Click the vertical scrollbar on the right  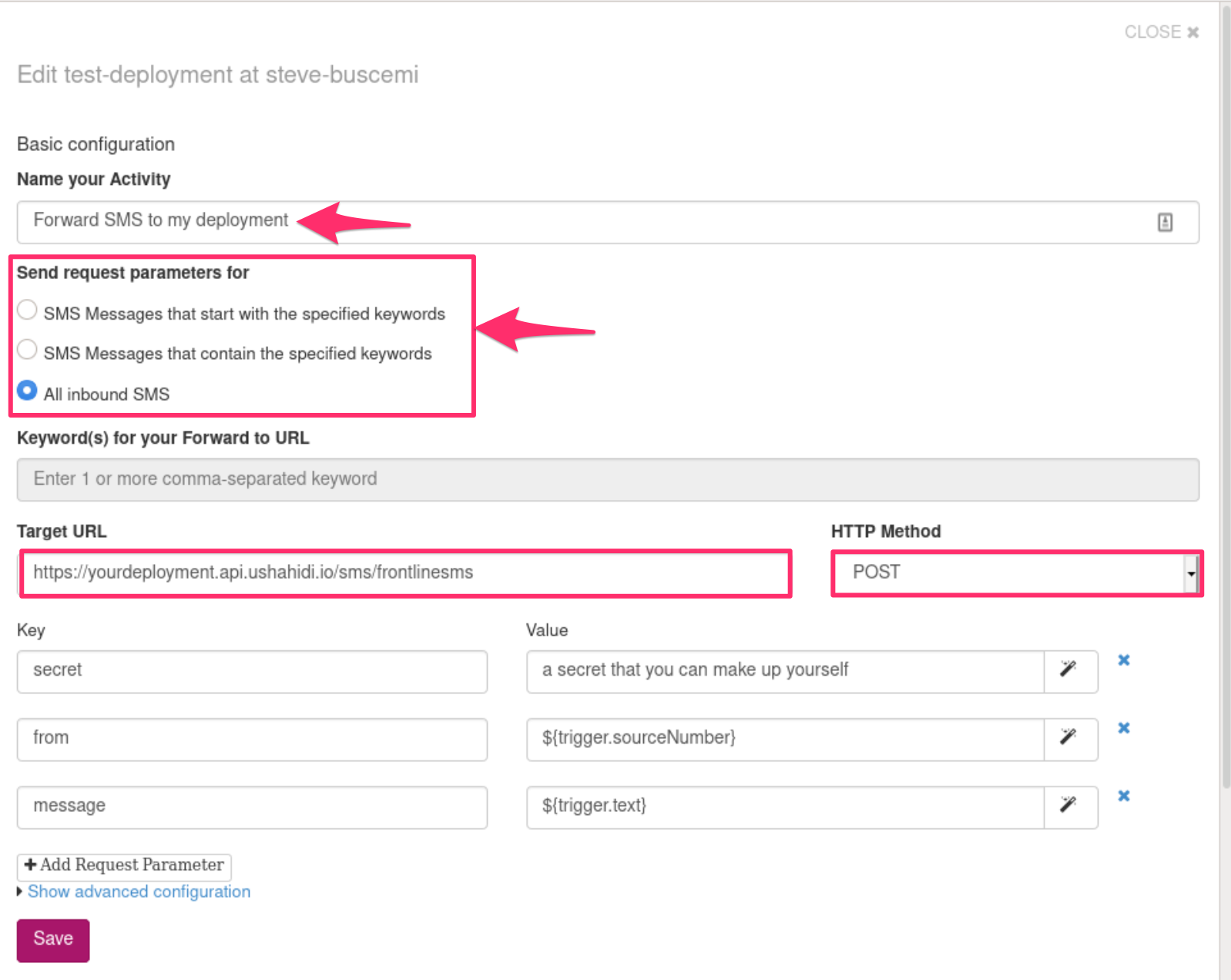(1225, 385)
